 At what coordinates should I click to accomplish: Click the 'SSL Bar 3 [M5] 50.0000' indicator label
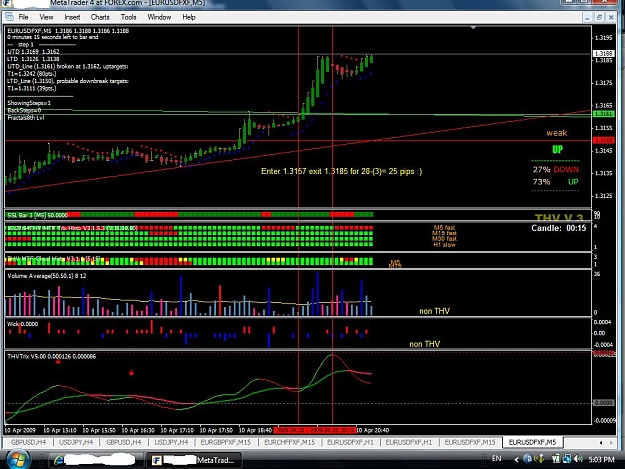[x=37, y=215]
